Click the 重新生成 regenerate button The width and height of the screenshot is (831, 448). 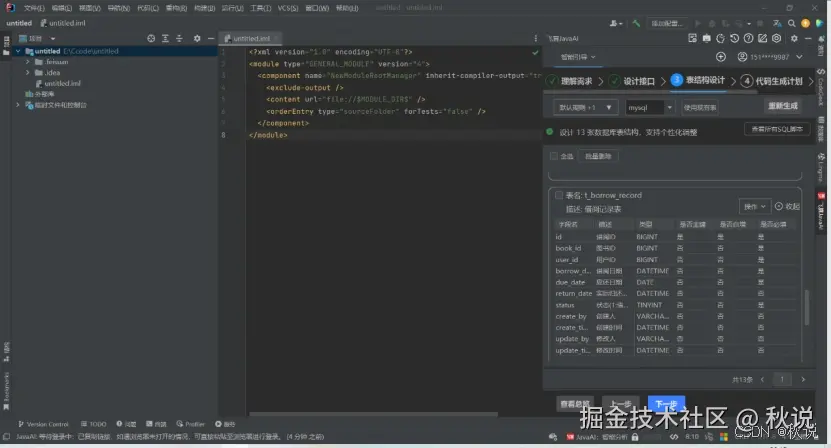[x=783, y=106]
